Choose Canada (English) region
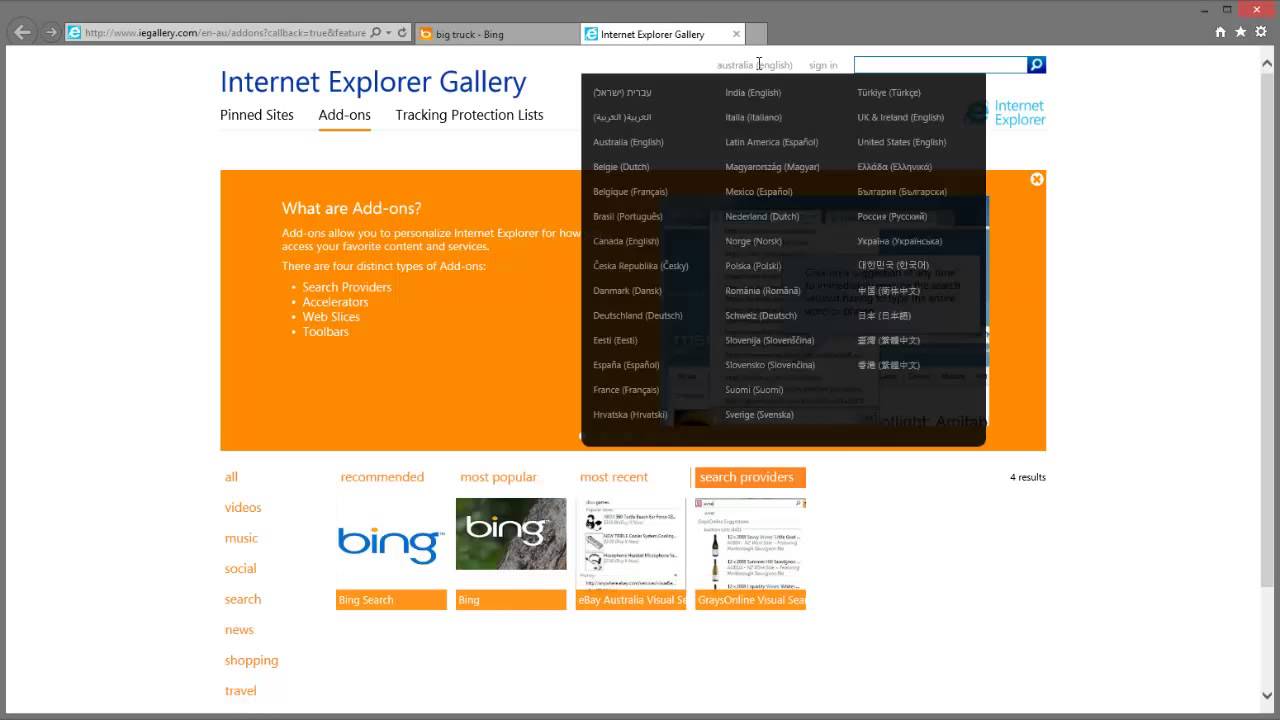This screenshot has height=720, width=1280. tap(626, 241)
